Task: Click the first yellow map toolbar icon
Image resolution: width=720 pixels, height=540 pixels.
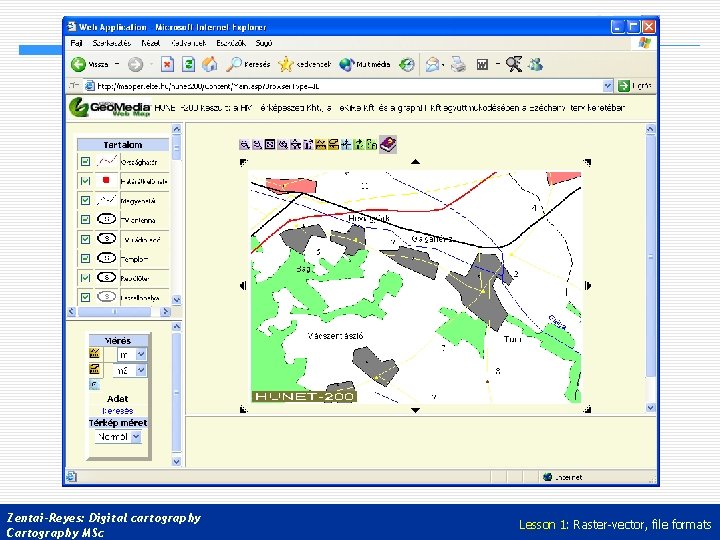Action: tap(321, 145)
